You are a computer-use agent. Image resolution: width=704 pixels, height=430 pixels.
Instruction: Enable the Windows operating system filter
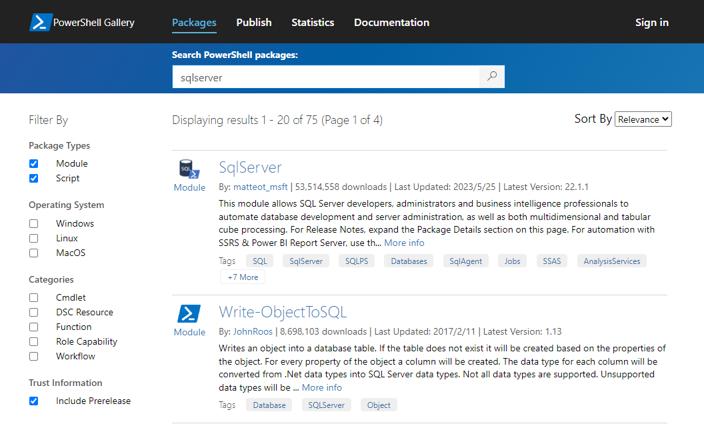click(34, 223)
